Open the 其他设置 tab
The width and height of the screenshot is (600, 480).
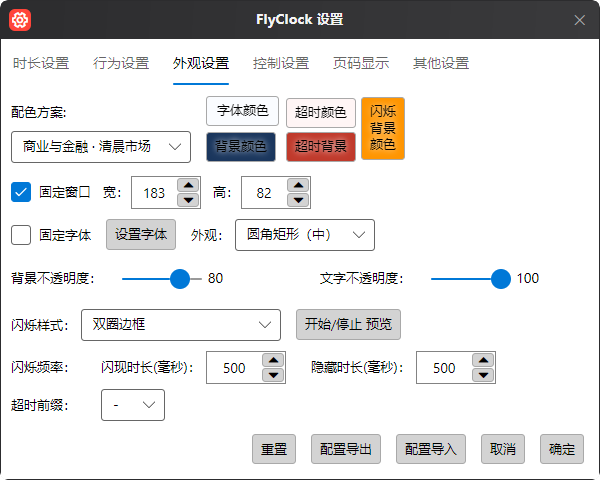click(441, 63)
